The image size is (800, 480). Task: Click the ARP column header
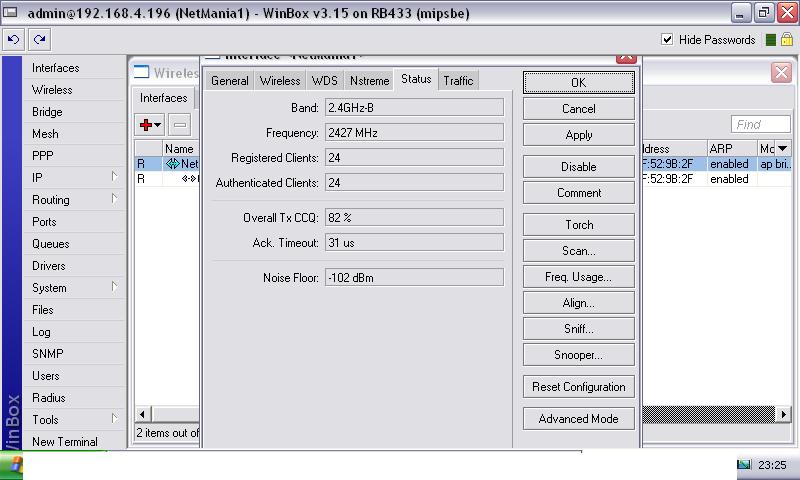(x=731, y=148)
